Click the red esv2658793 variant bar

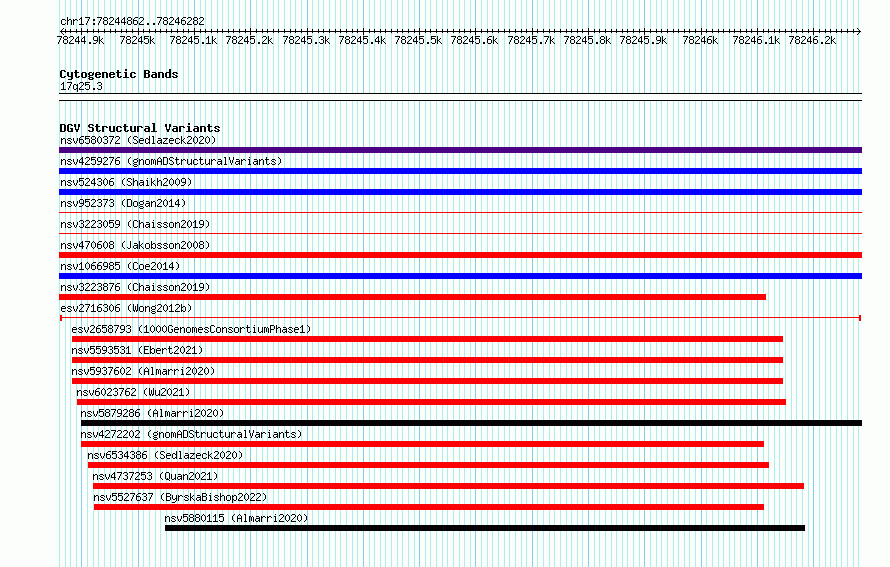tap(427, 339)
